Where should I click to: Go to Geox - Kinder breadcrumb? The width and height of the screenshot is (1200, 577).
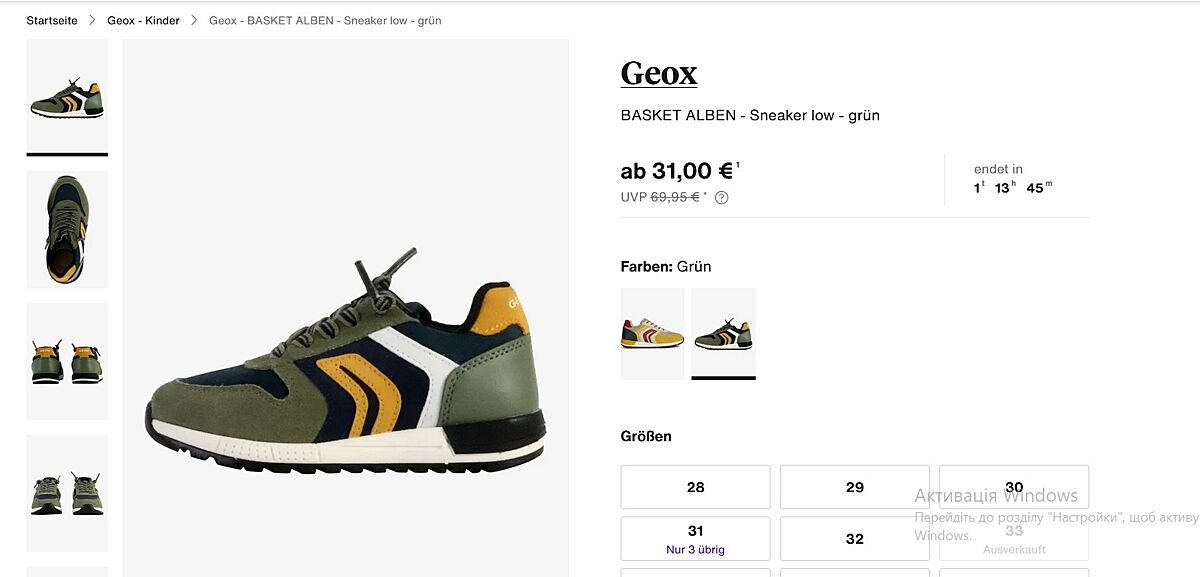[144, 21]
